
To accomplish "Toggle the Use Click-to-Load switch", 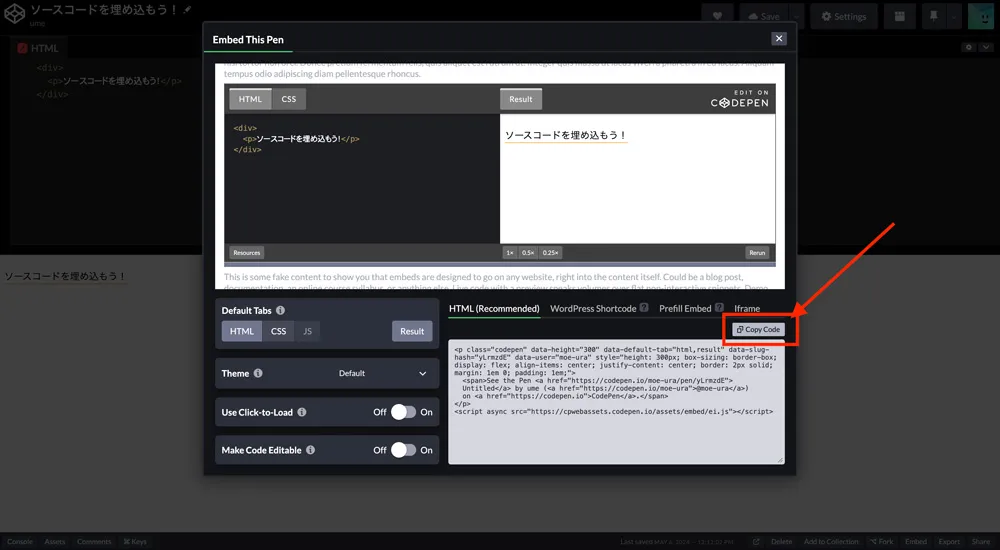I will pyautogui.click(x=403, y=412).
